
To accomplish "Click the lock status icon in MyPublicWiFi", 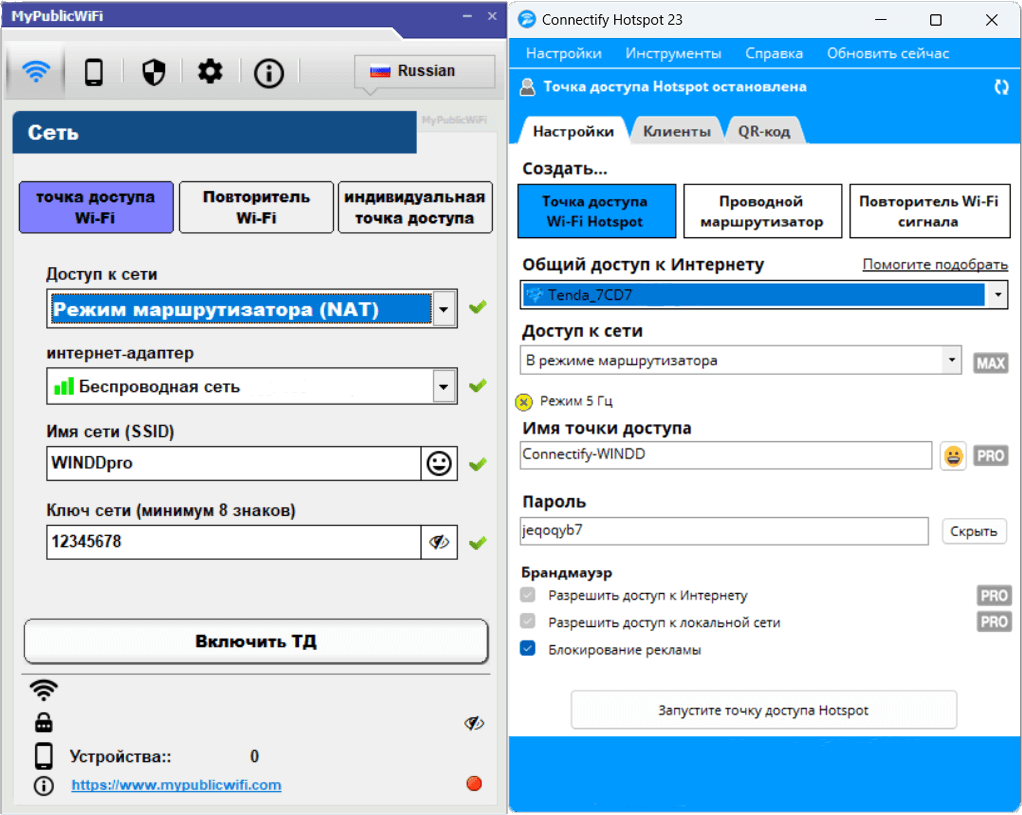I will [44, 722].
